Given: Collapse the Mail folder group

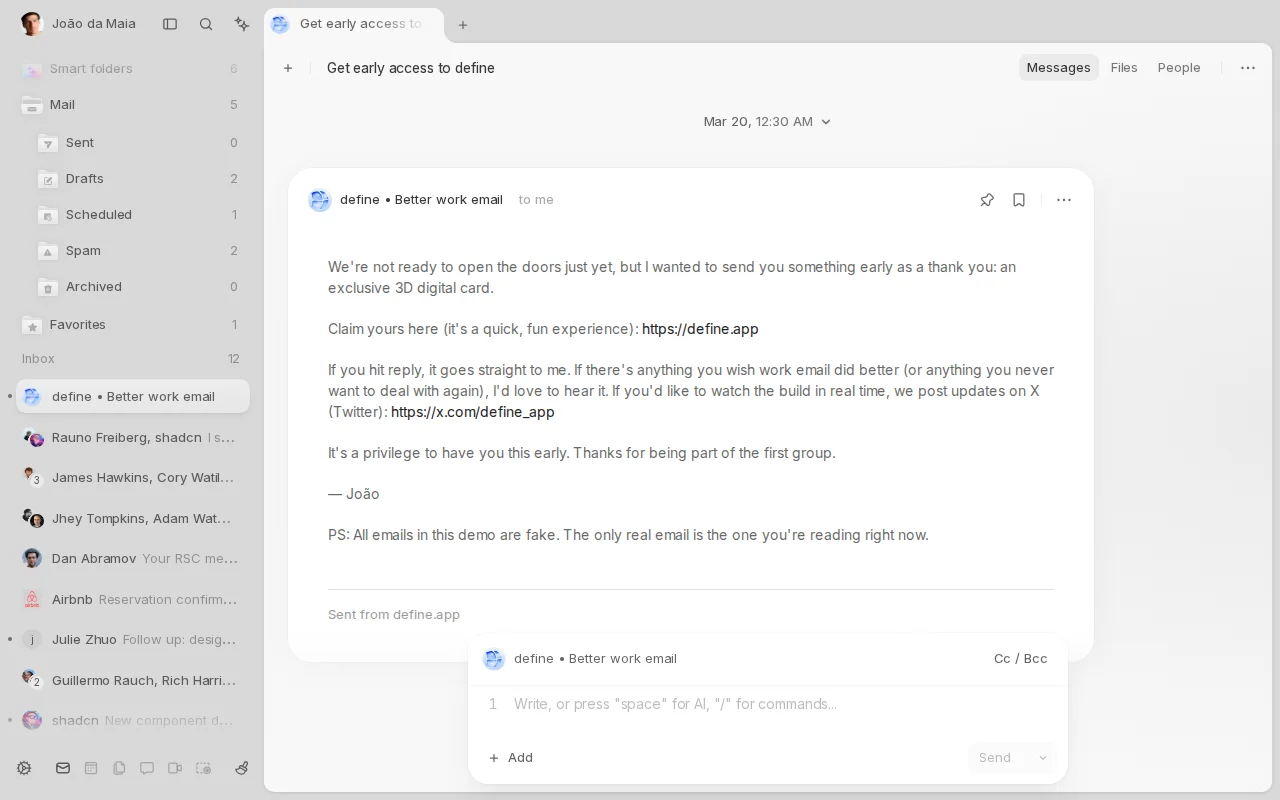Looking at the screenshot, I should [x=133, y=105].
